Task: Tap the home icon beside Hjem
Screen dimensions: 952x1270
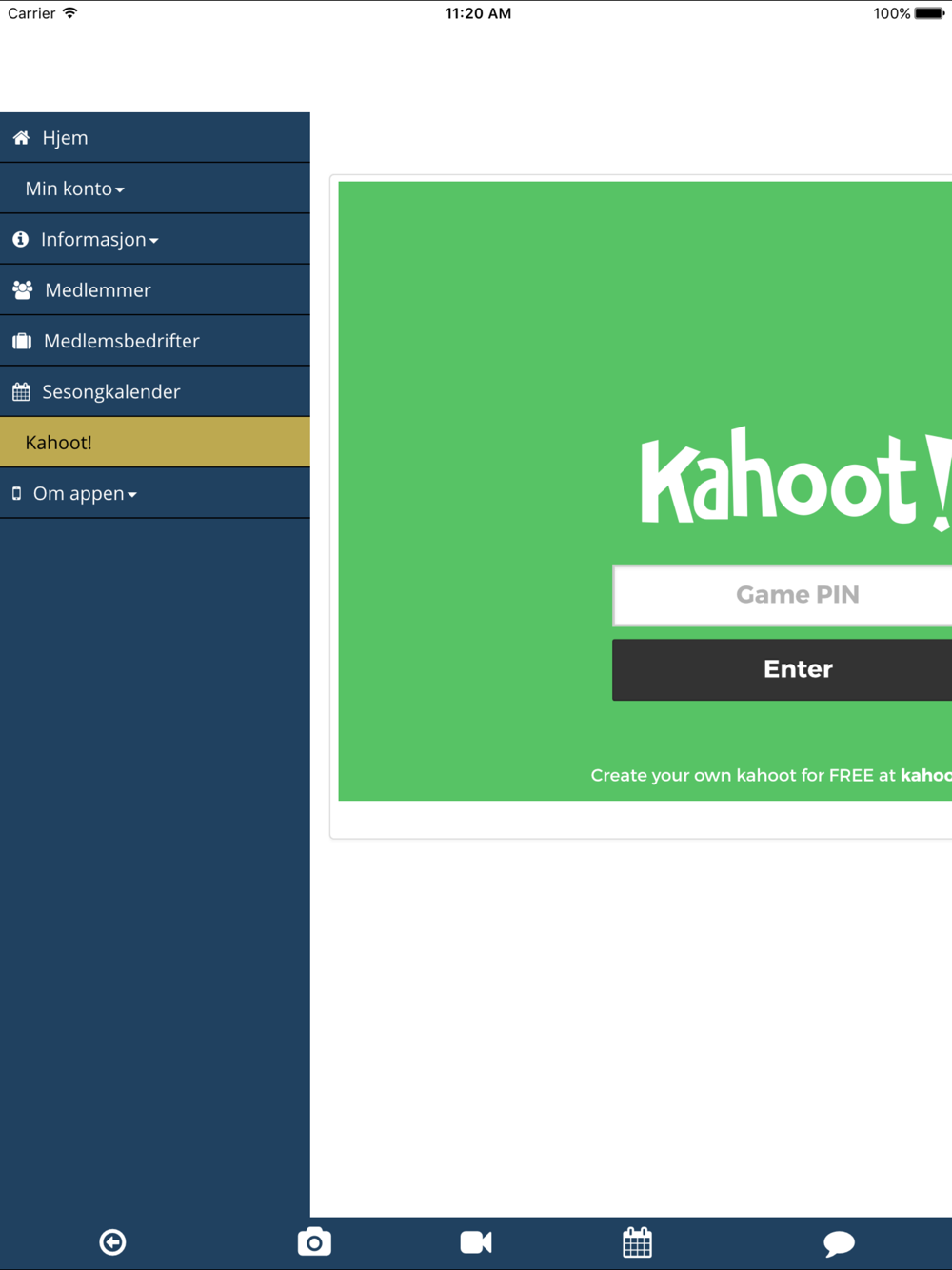Action: tap(21, 138)
